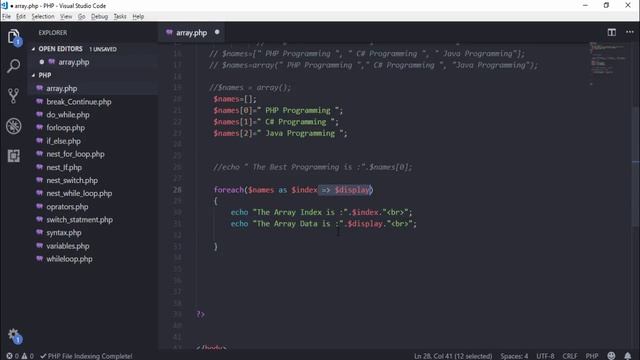640x360 pixels.
Task: Open the File menu
Action: [x=7, y=16]
